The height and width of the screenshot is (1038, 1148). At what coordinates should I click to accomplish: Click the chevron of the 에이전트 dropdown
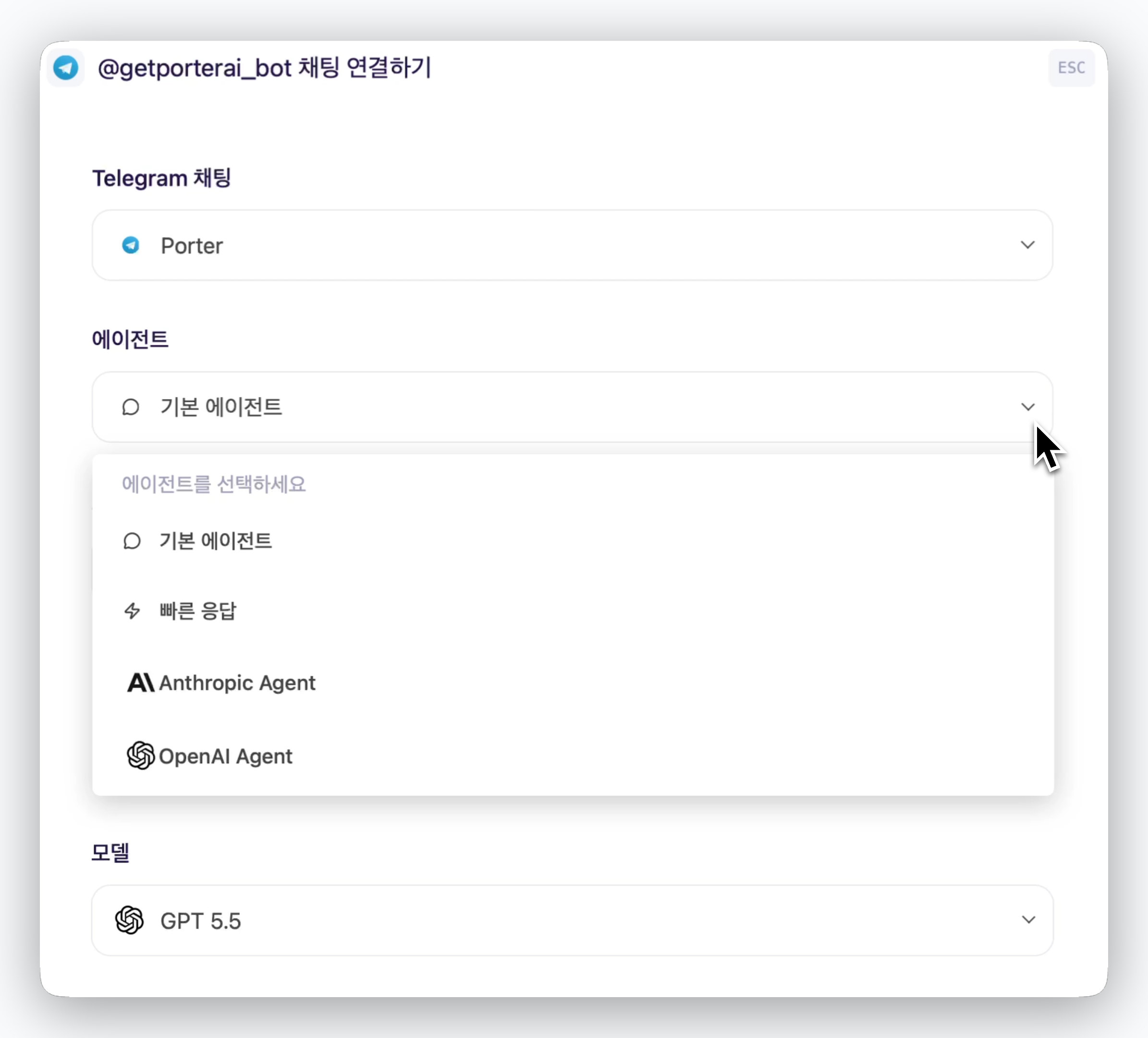click(1027, 407)
